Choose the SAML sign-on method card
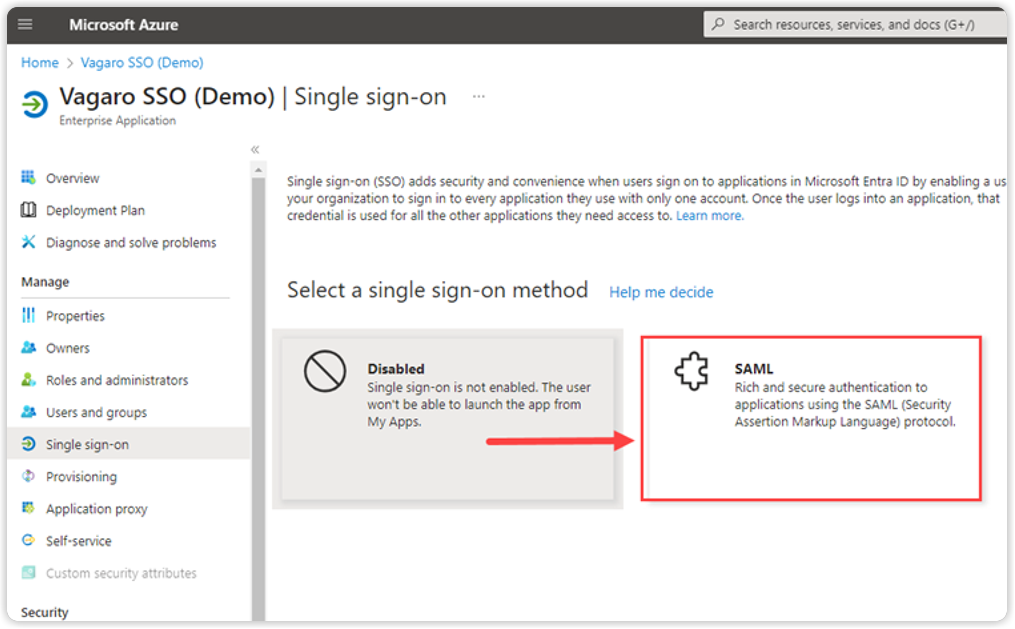The image size is (1015, 629). click(811, 419)
